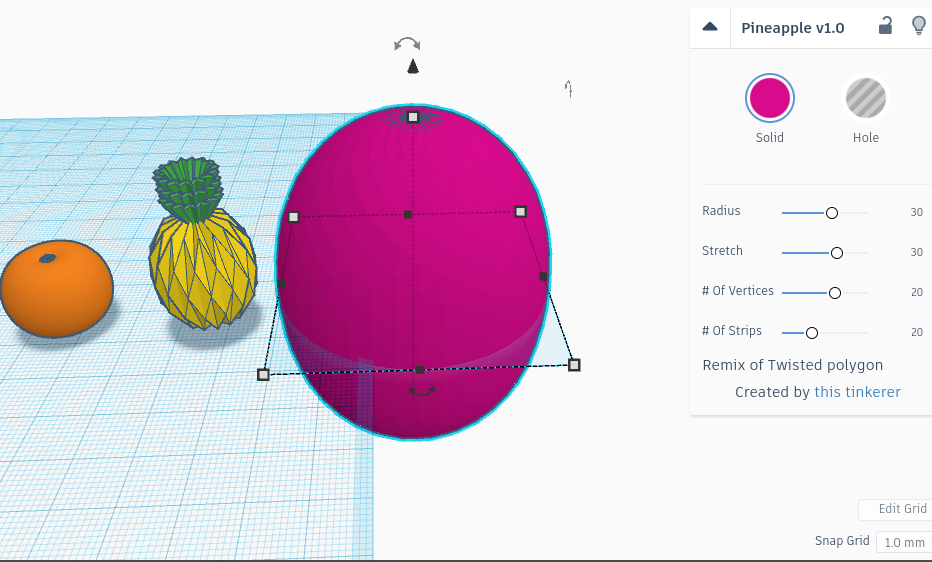This screenshot has width=932, height=562.
Task: Click the black left-edge midpoint handle
Action: point(281,284)
